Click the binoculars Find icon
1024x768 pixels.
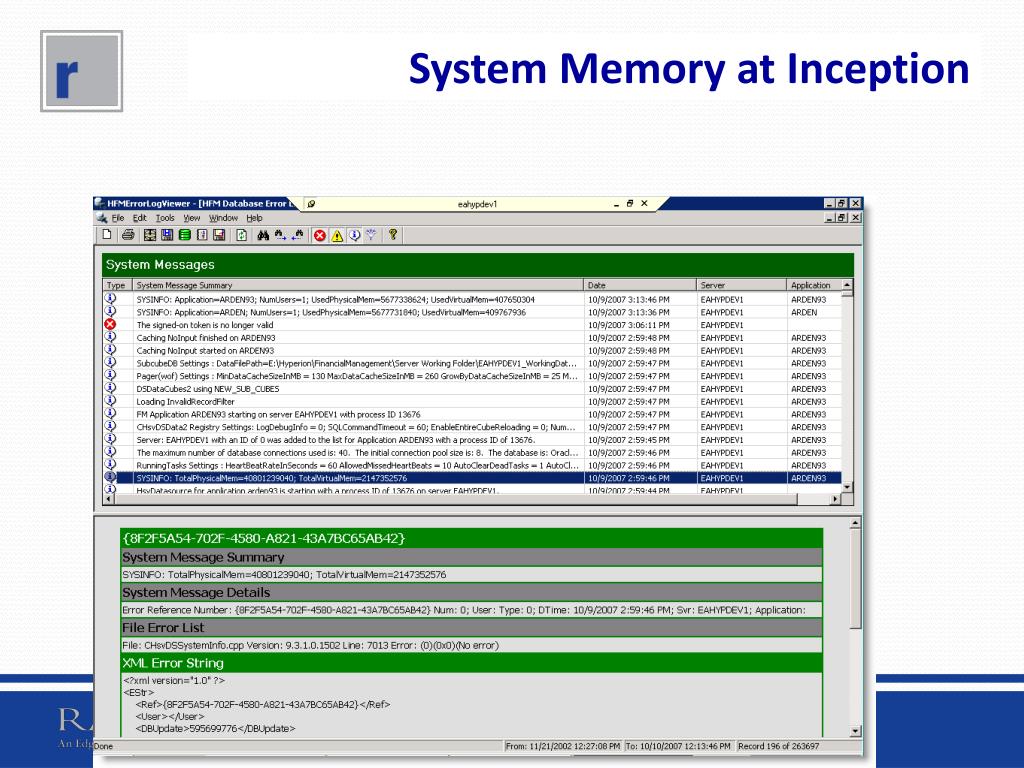coord(263,235)
